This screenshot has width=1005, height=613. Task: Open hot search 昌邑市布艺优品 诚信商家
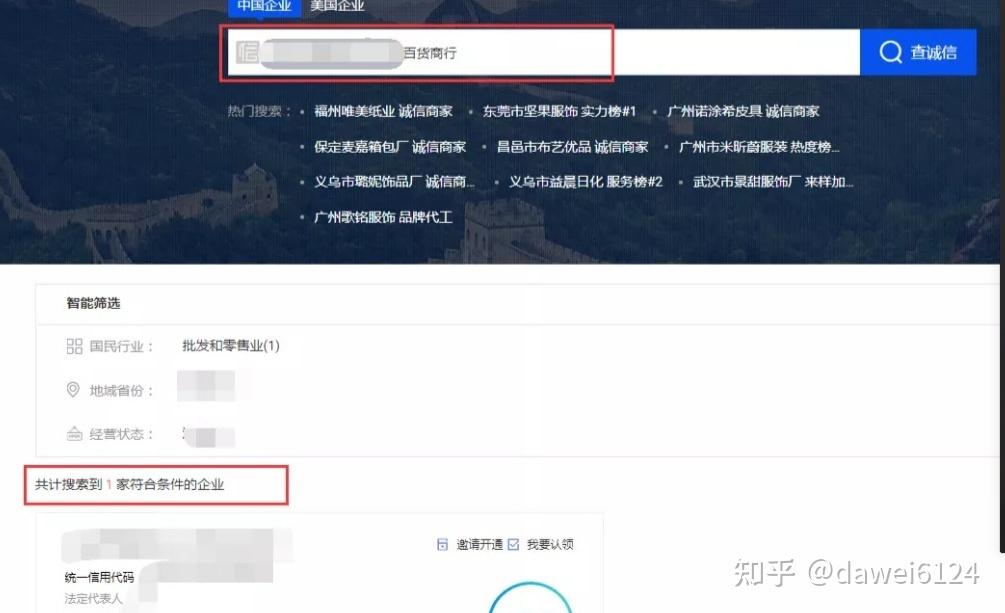[x=572, y=147]
